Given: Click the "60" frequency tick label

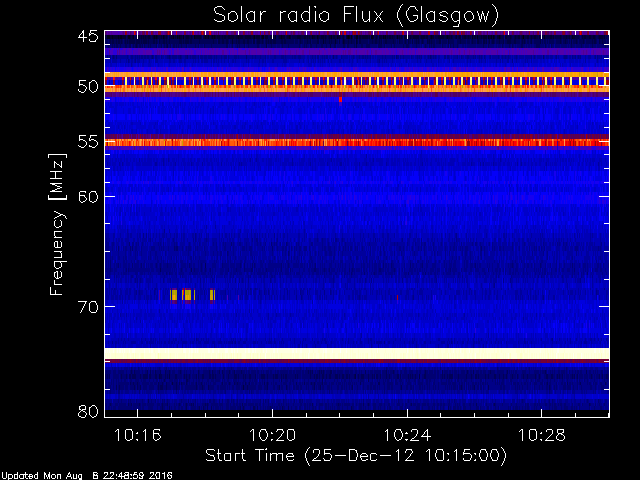Looking at the screenshot, I should pos(88,197).
